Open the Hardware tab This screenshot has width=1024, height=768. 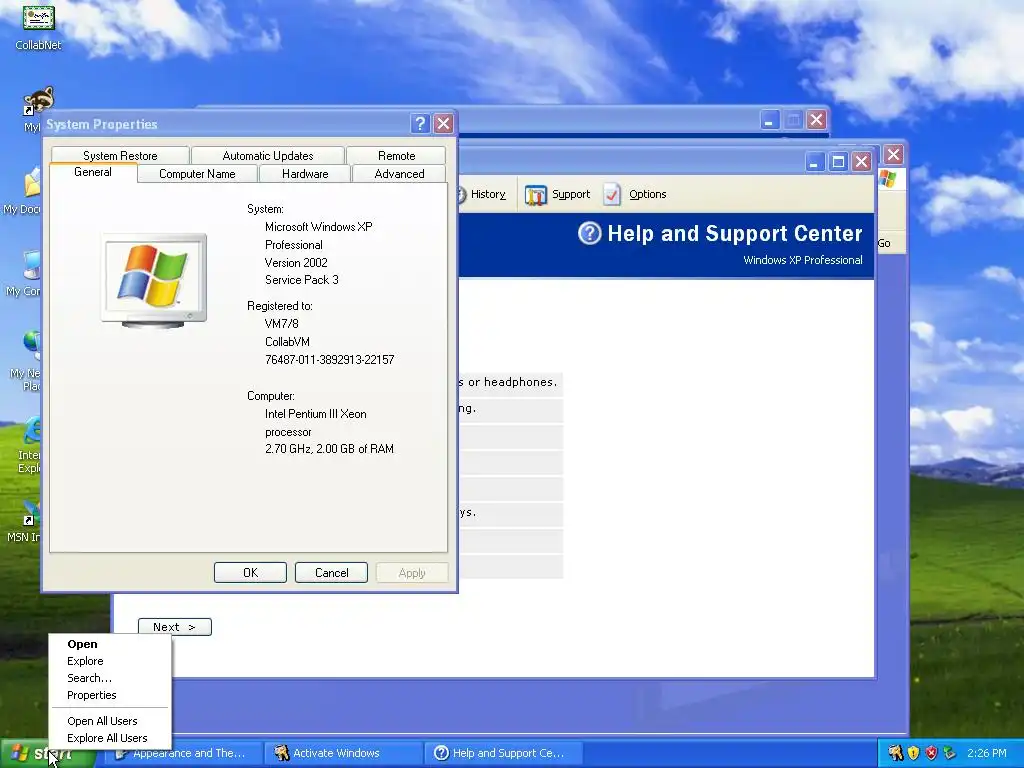(305, 174)
